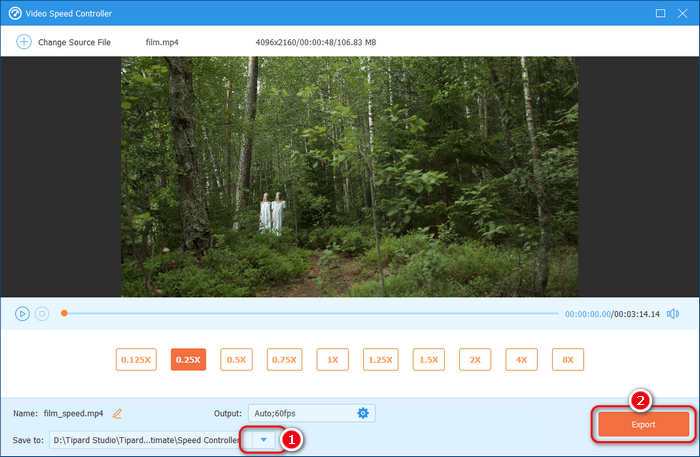Click the pencil icon to rename output
The height and width of the screenshot is (457, 700).
[117, 413]
